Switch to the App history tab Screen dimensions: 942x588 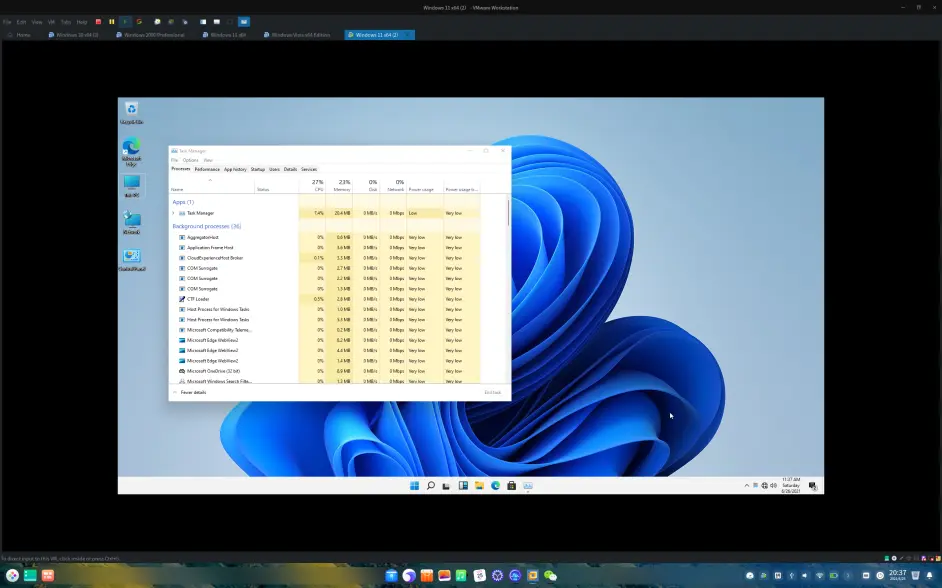point(235,169)
